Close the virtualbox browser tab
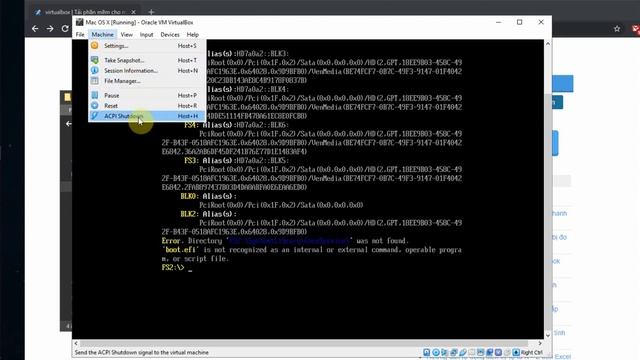Image resolution: width=640 pixels, height=360 pixels. click(133, 12)
